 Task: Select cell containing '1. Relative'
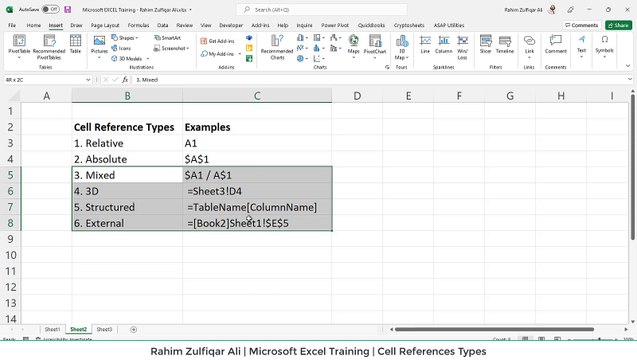coord(127,143)
